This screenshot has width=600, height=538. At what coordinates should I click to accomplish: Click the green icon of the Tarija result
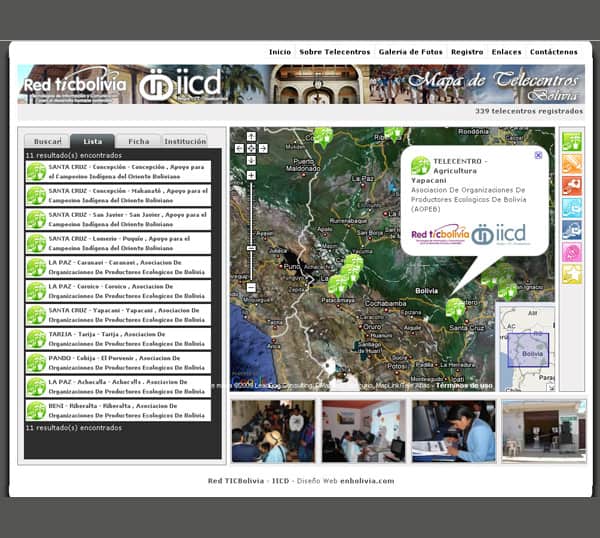pos(36,339)
